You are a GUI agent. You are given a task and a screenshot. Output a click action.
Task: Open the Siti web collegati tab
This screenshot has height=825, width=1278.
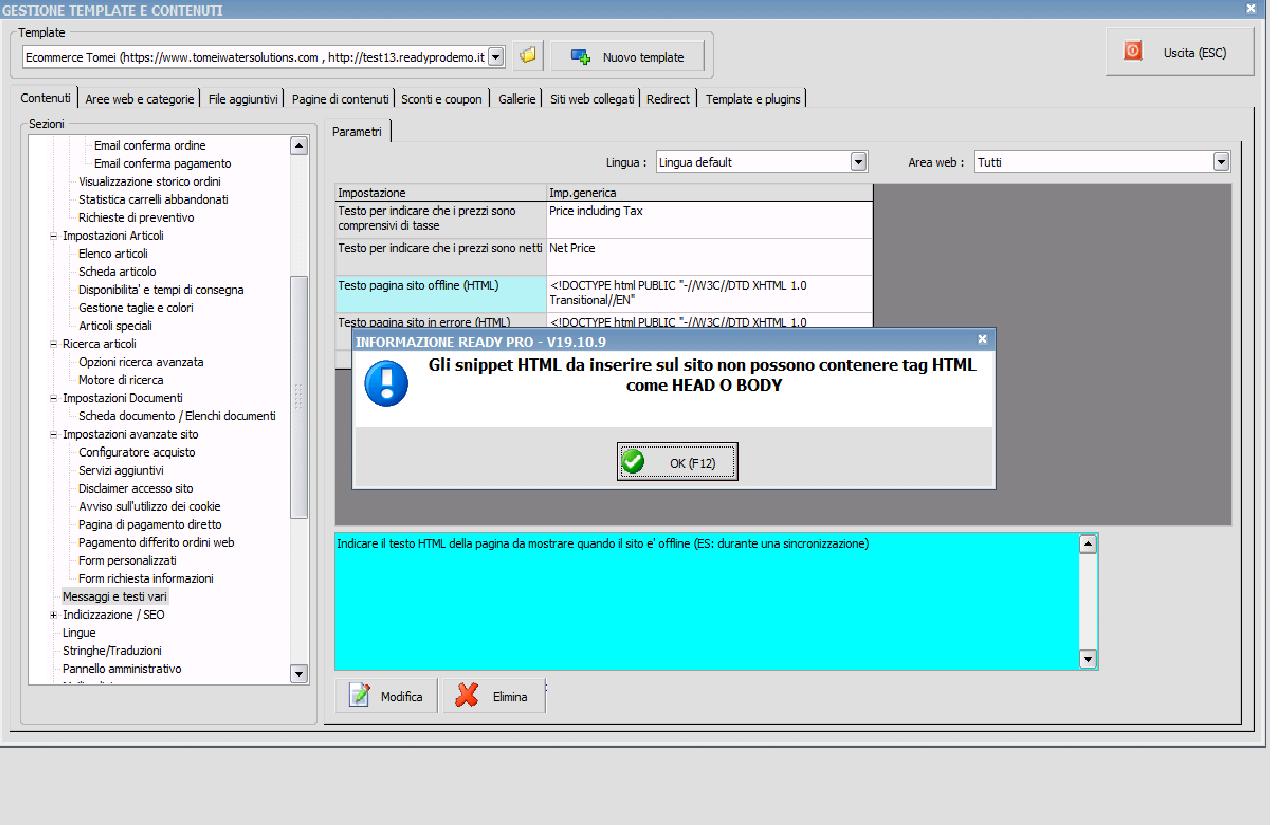pos(592,99)
